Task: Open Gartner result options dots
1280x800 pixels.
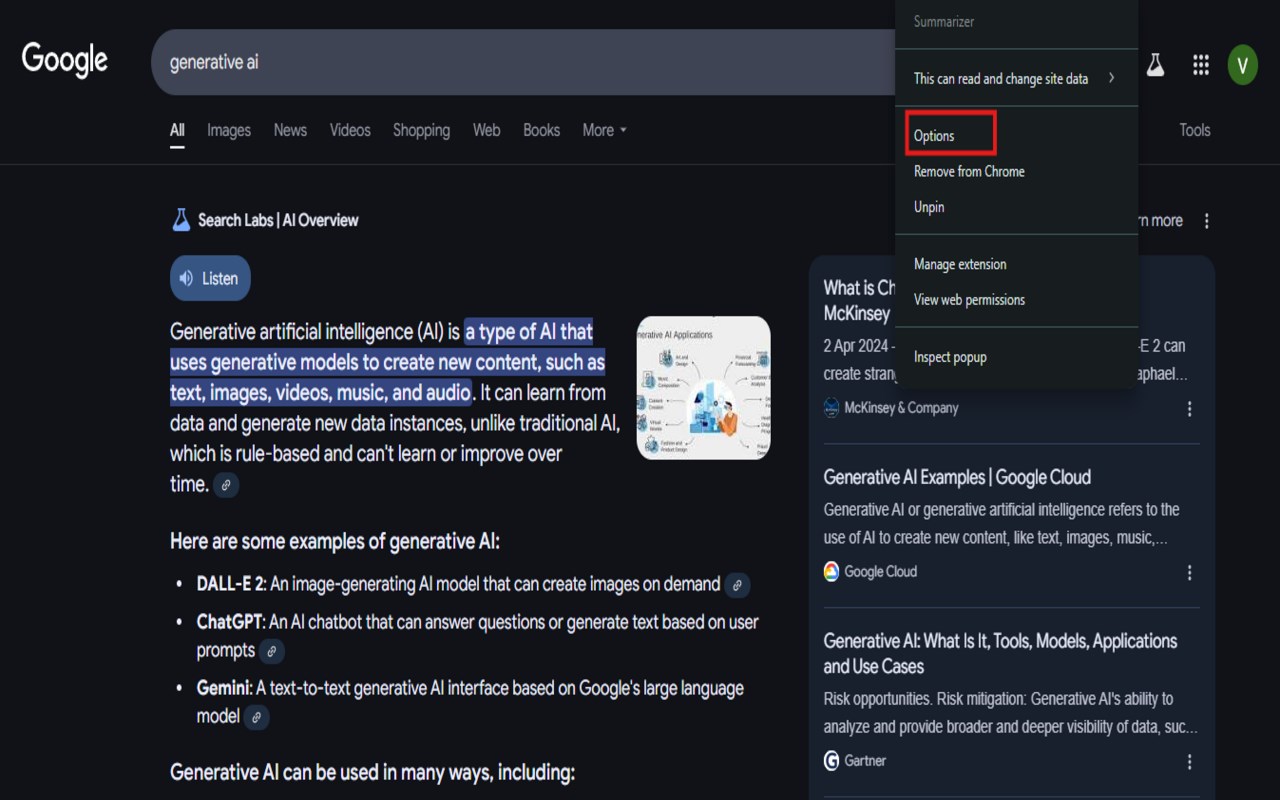Action: (1189, 762)
